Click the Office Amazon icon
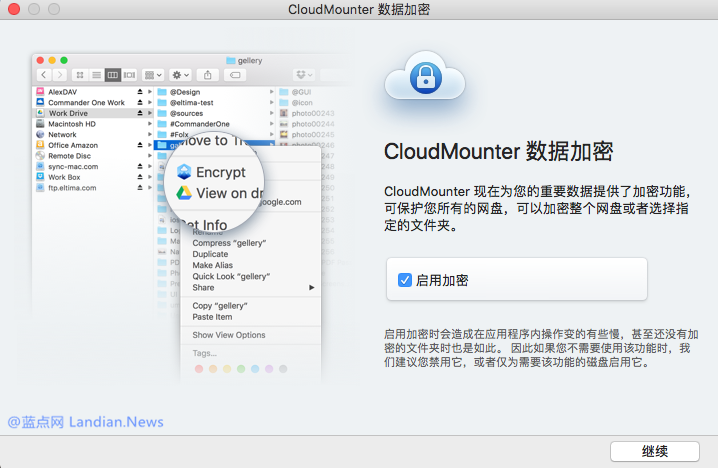Screen dimensions: 718x468 (40, 145)
